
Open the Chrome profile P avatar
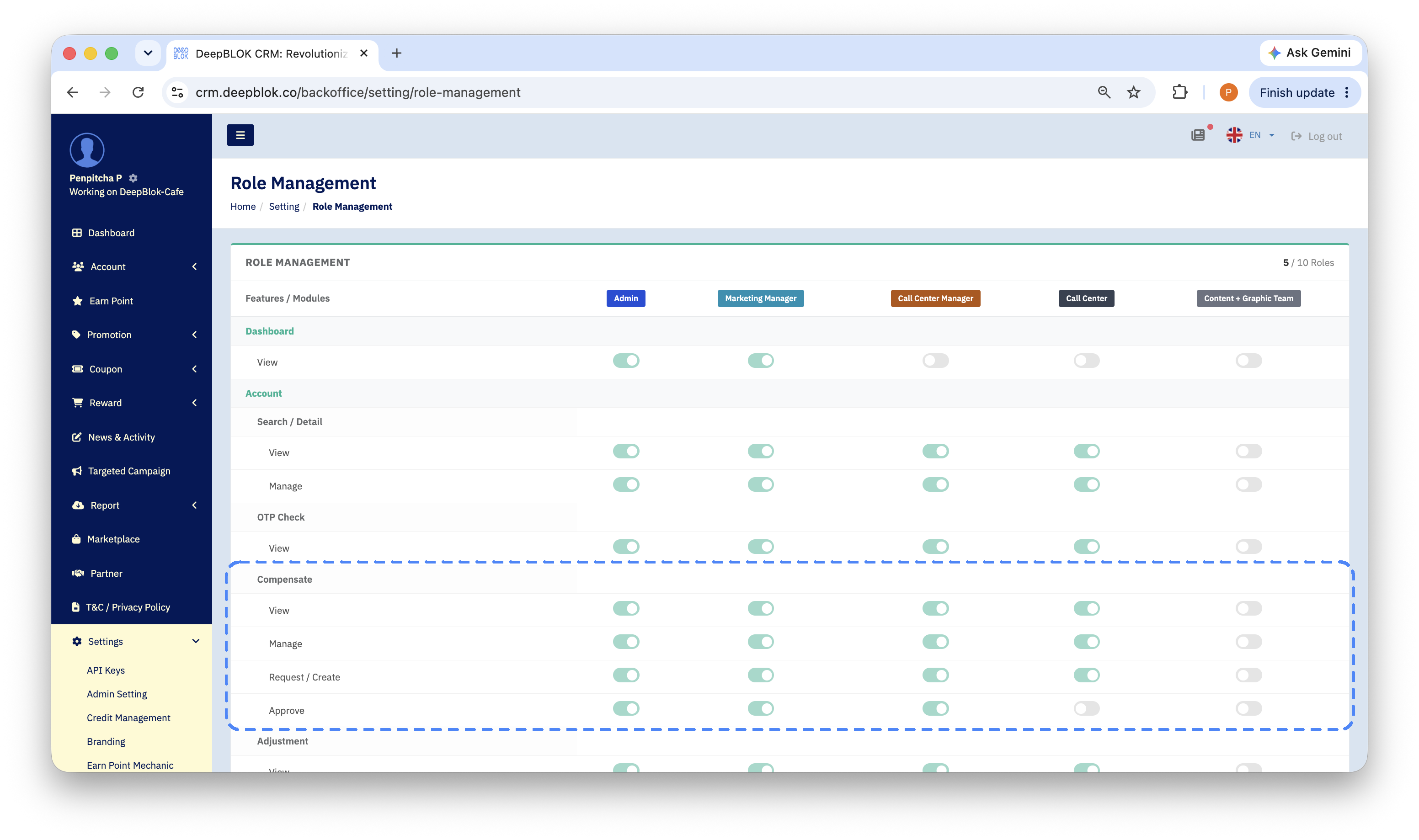(1228, 92)
